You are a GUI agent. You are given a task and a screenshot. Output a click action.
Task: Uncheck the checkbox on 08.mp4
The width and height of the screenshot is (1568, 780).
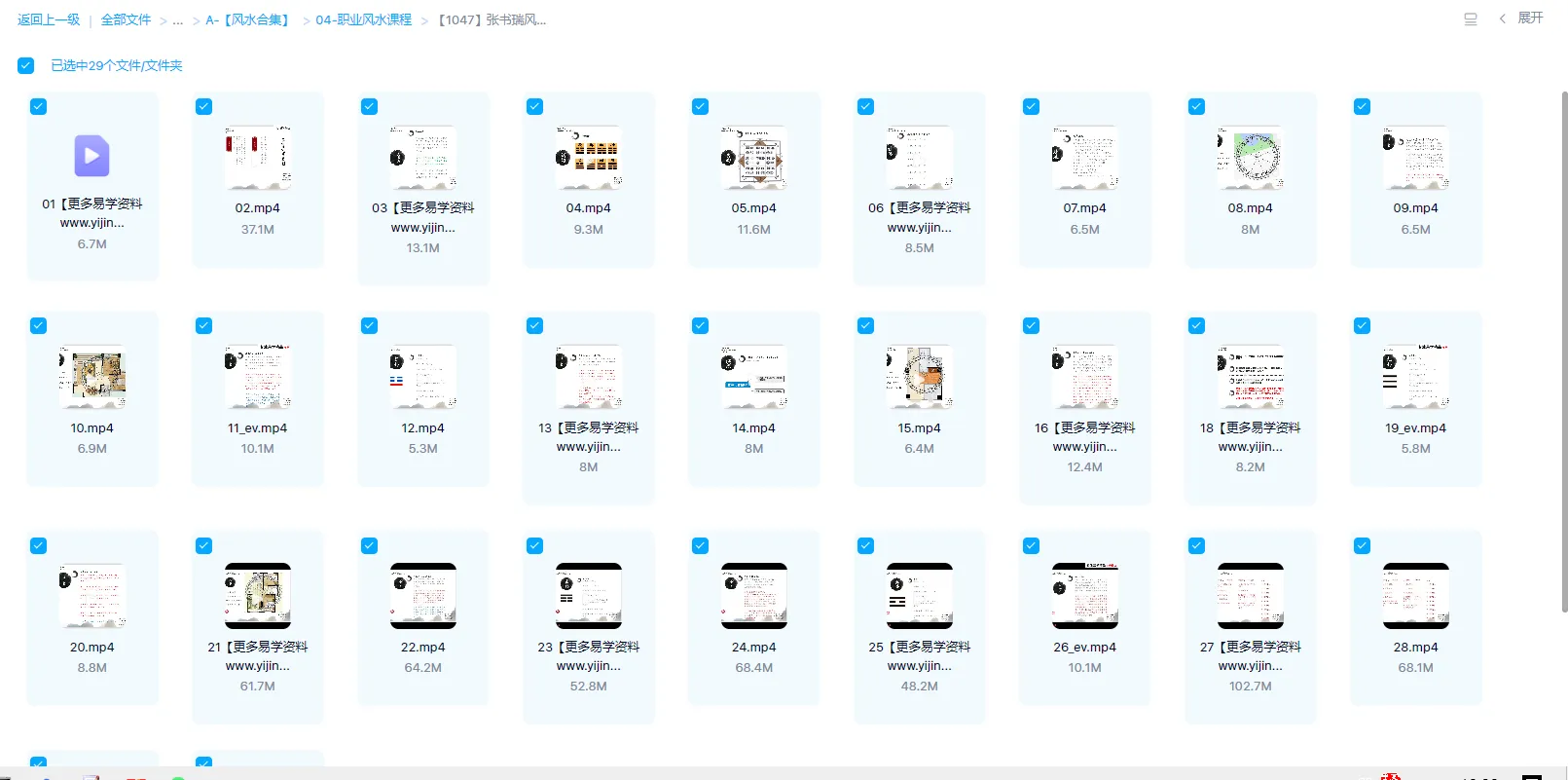(1197, 106)
